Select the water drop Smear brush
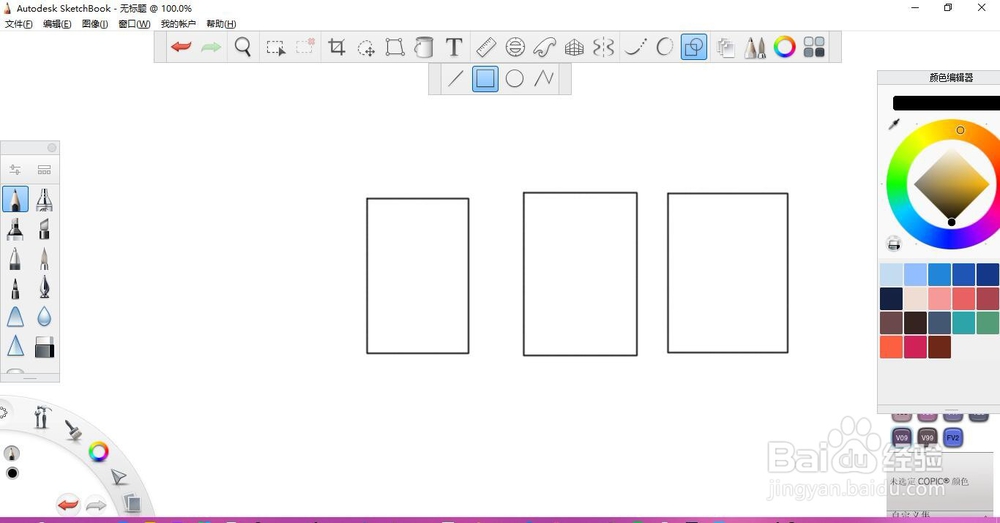 coord(44,317)
